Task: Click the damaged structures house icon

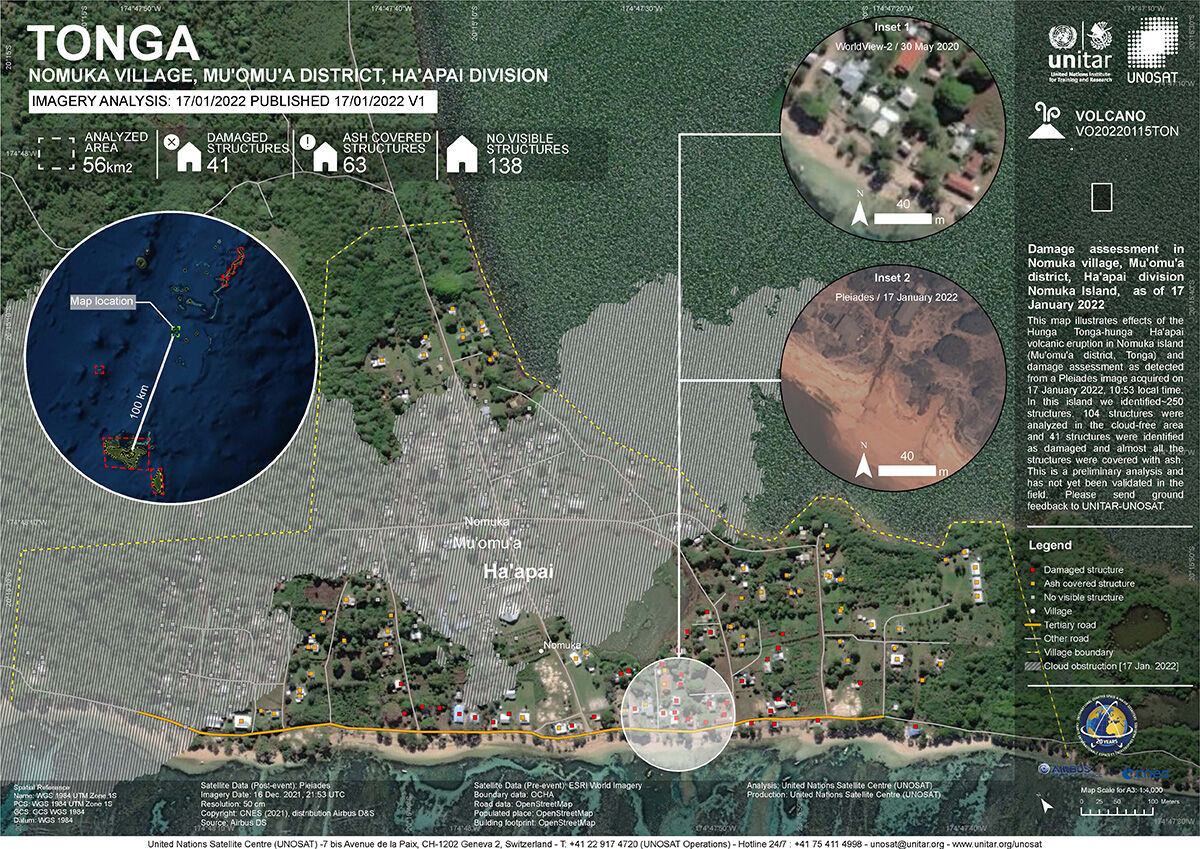Action: coord(189,154)
